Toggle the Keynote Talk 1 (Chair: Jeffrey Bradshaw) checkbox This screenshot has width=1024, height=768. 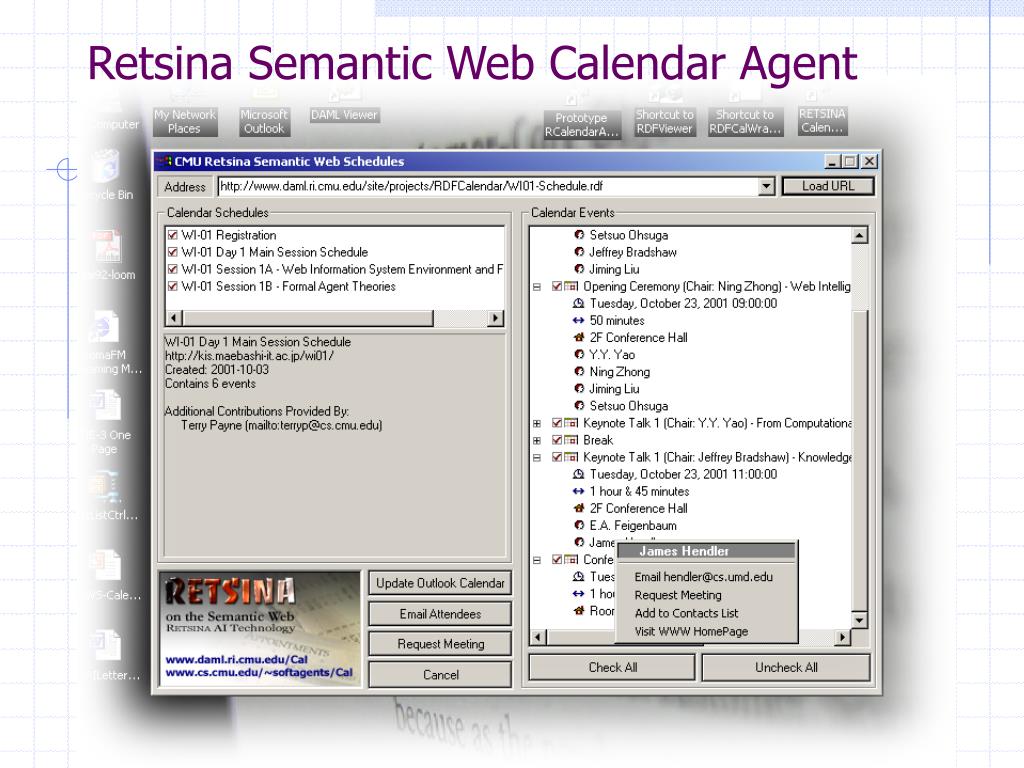(x=557, y=457)
